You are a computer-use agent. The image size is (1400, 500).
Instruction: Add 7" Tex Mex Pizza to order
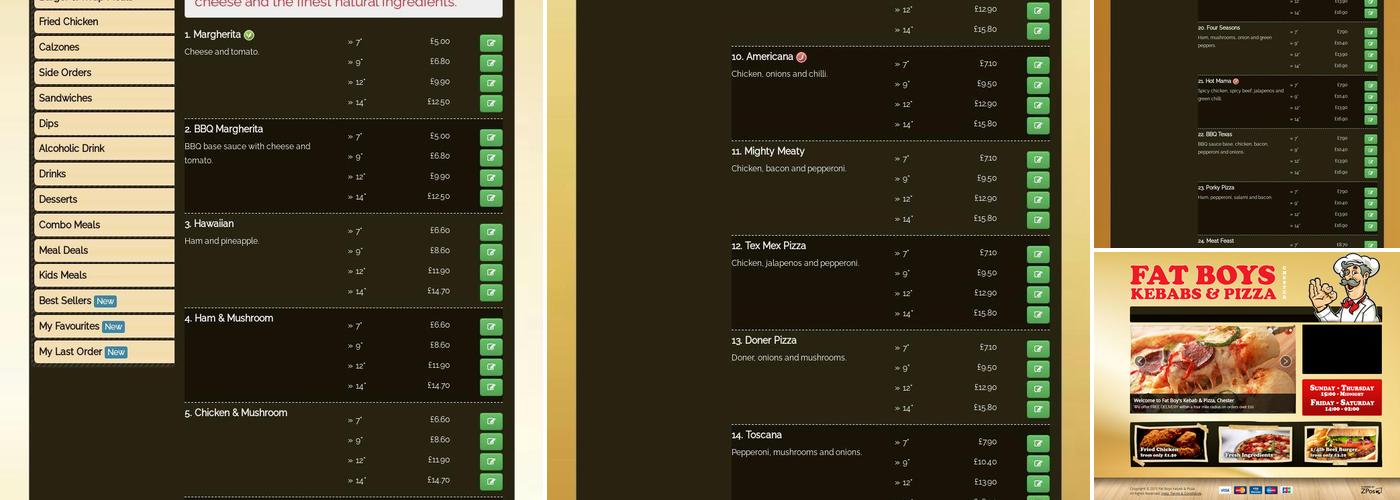click(1038, 254)
